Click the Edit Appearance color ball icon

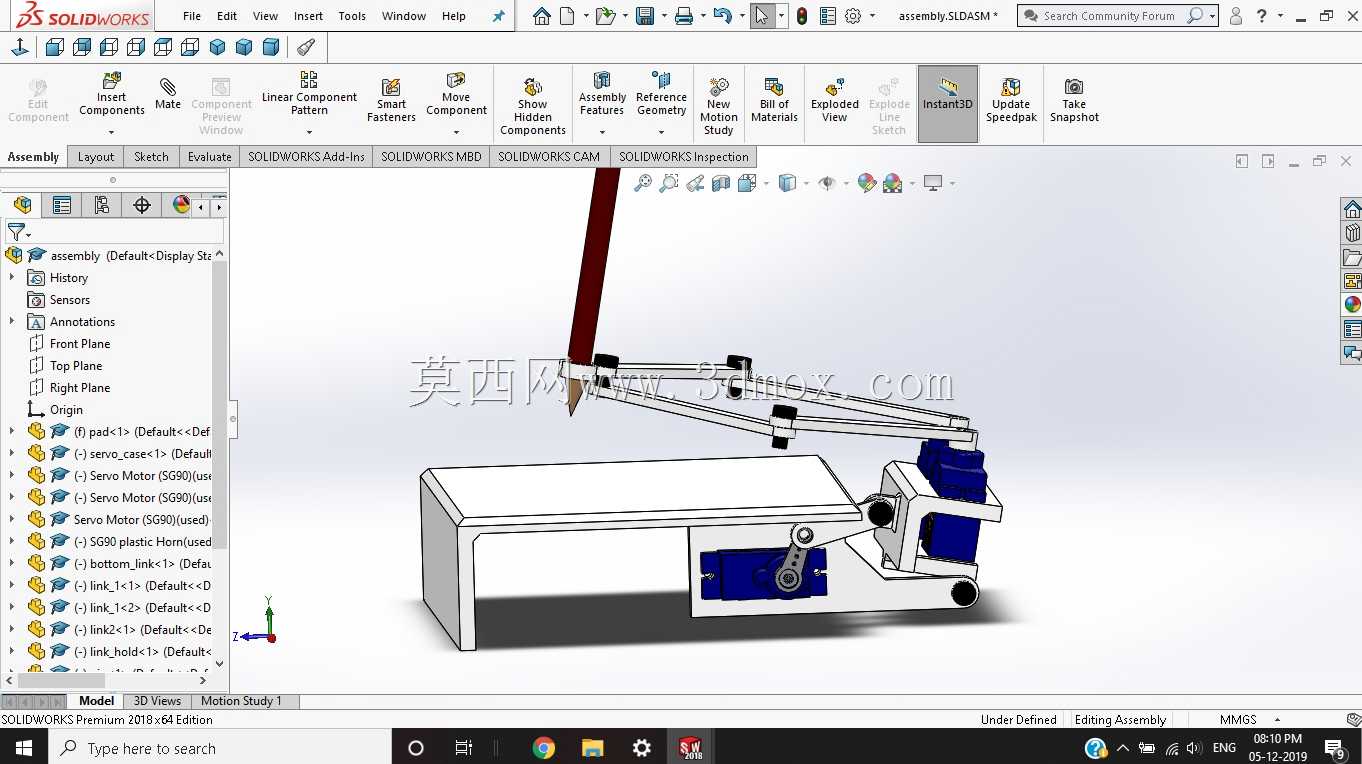point(867,183)
